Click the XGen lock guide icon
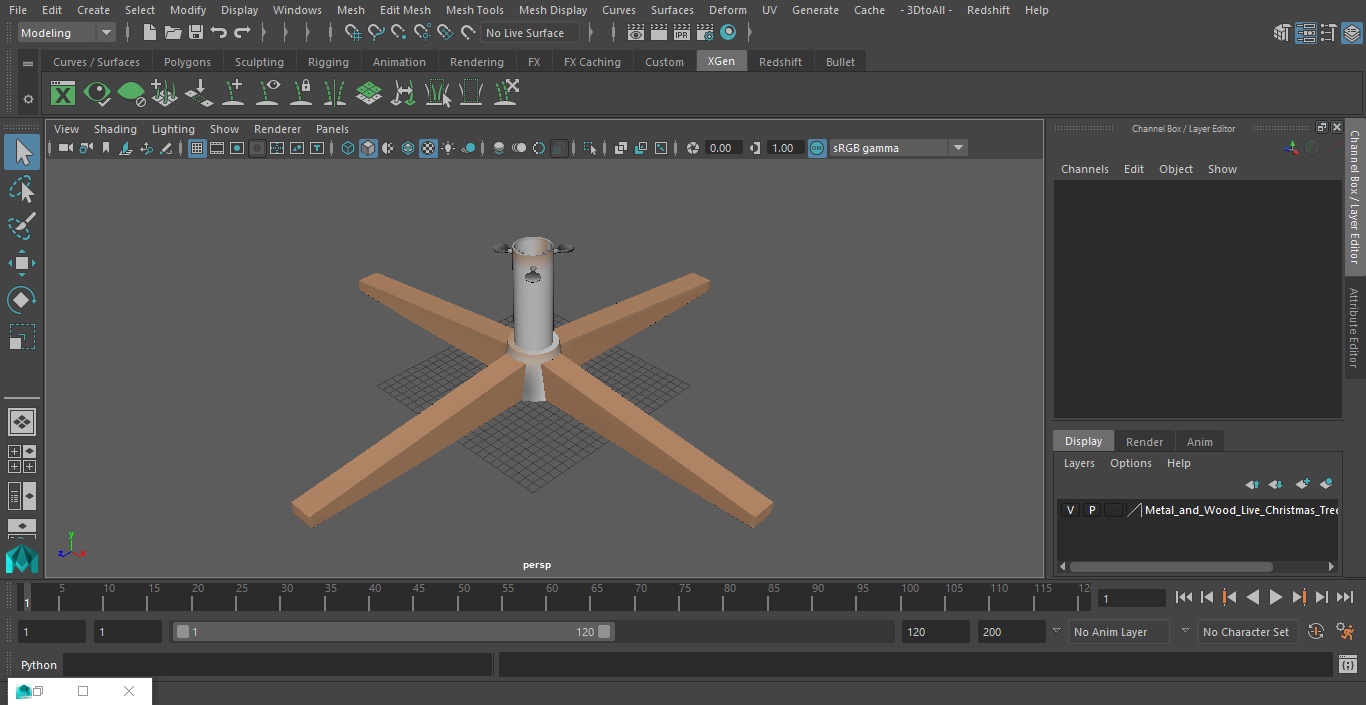The width and height of the screenshot is (1366, 705). (301, 94)
